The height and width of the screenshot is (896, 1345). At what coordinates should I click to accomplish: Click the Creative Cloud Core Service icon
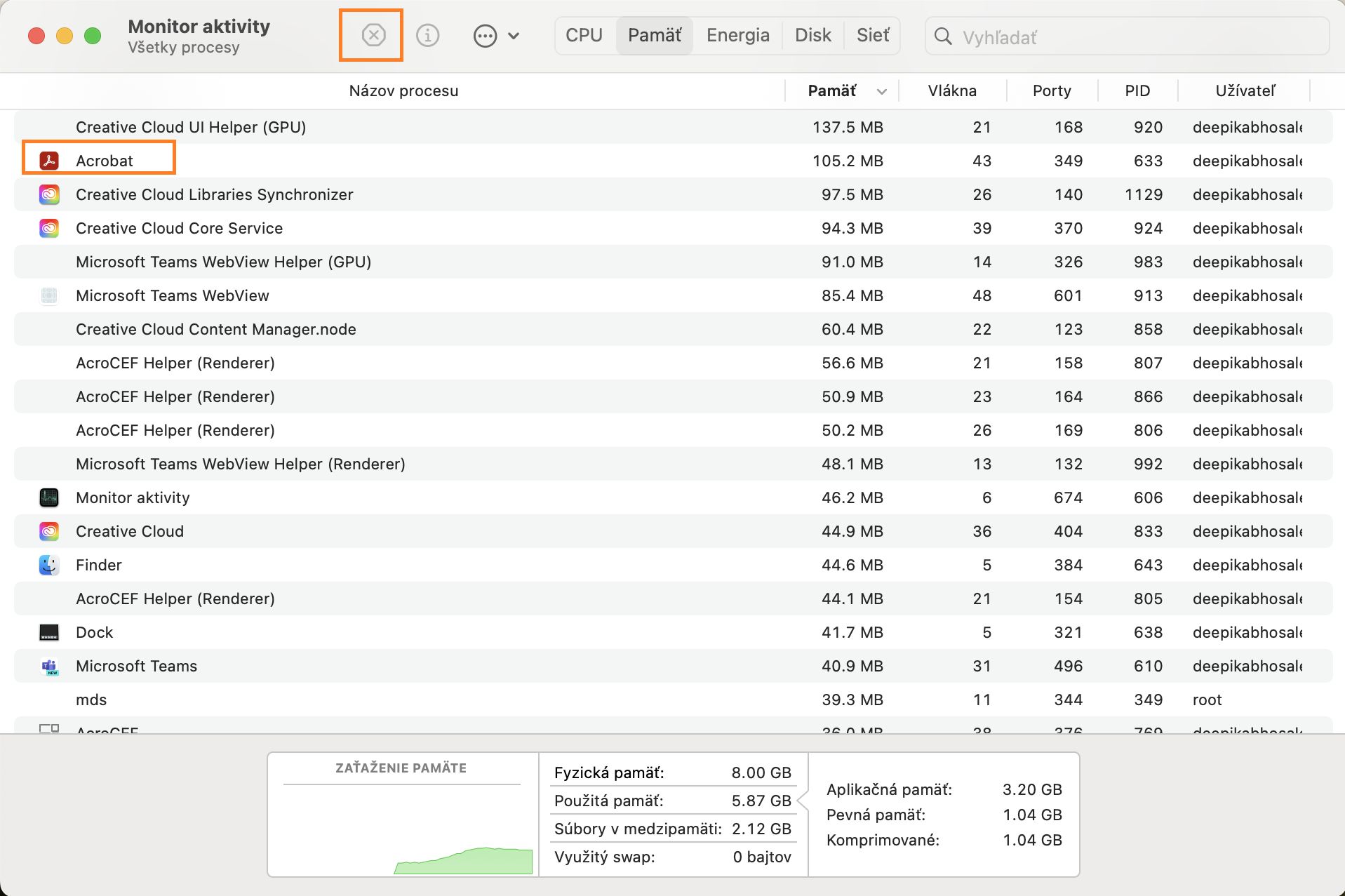tap(49, 228)
